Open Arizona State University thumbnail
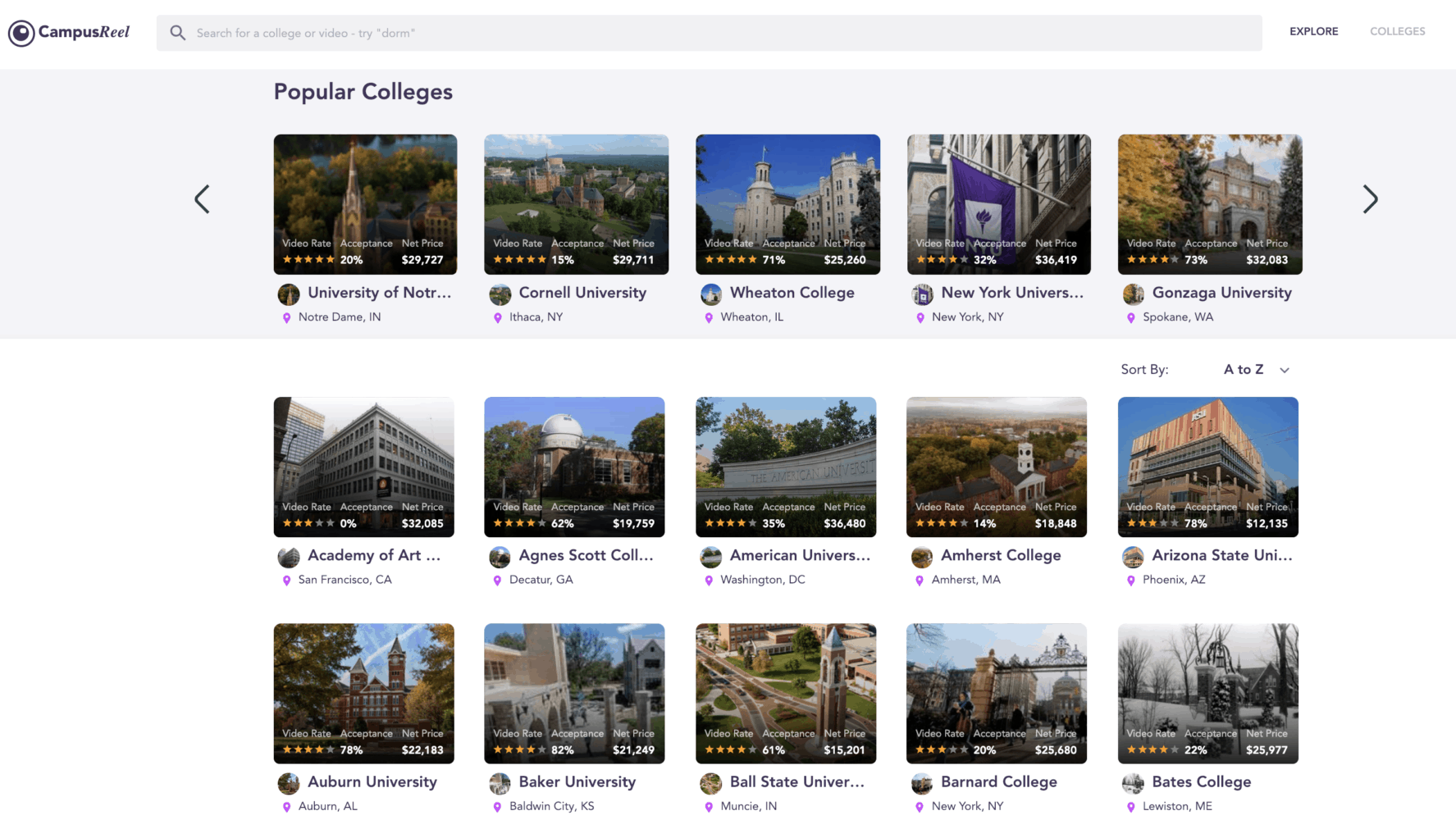Screen dimensions: 1456x820 [x=1208, y=467]
